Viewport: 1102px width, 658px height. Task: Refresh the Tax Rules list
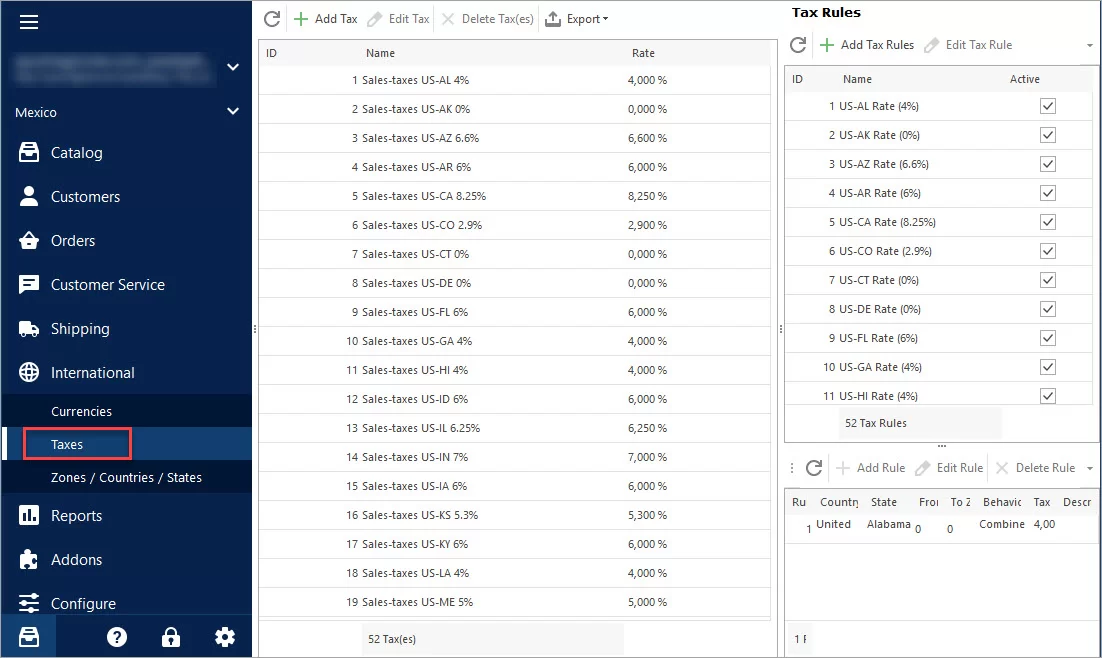tap(798, 45)
